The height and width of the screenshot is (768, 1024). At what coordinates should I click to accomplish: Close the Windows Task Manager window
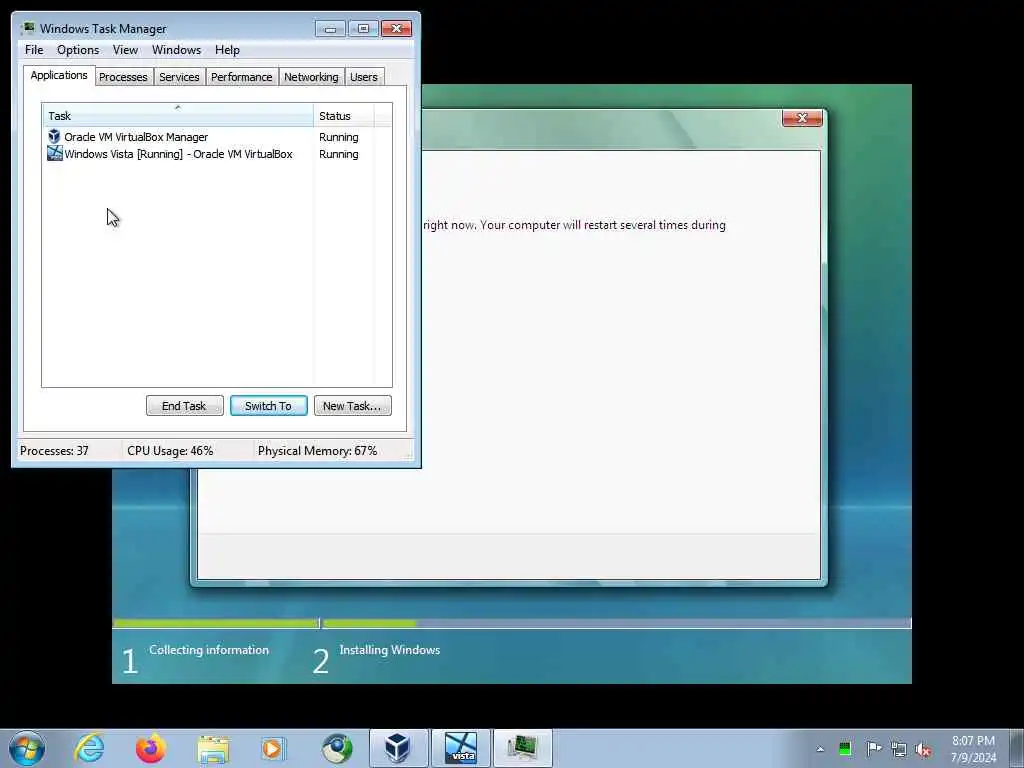[396, 29]
